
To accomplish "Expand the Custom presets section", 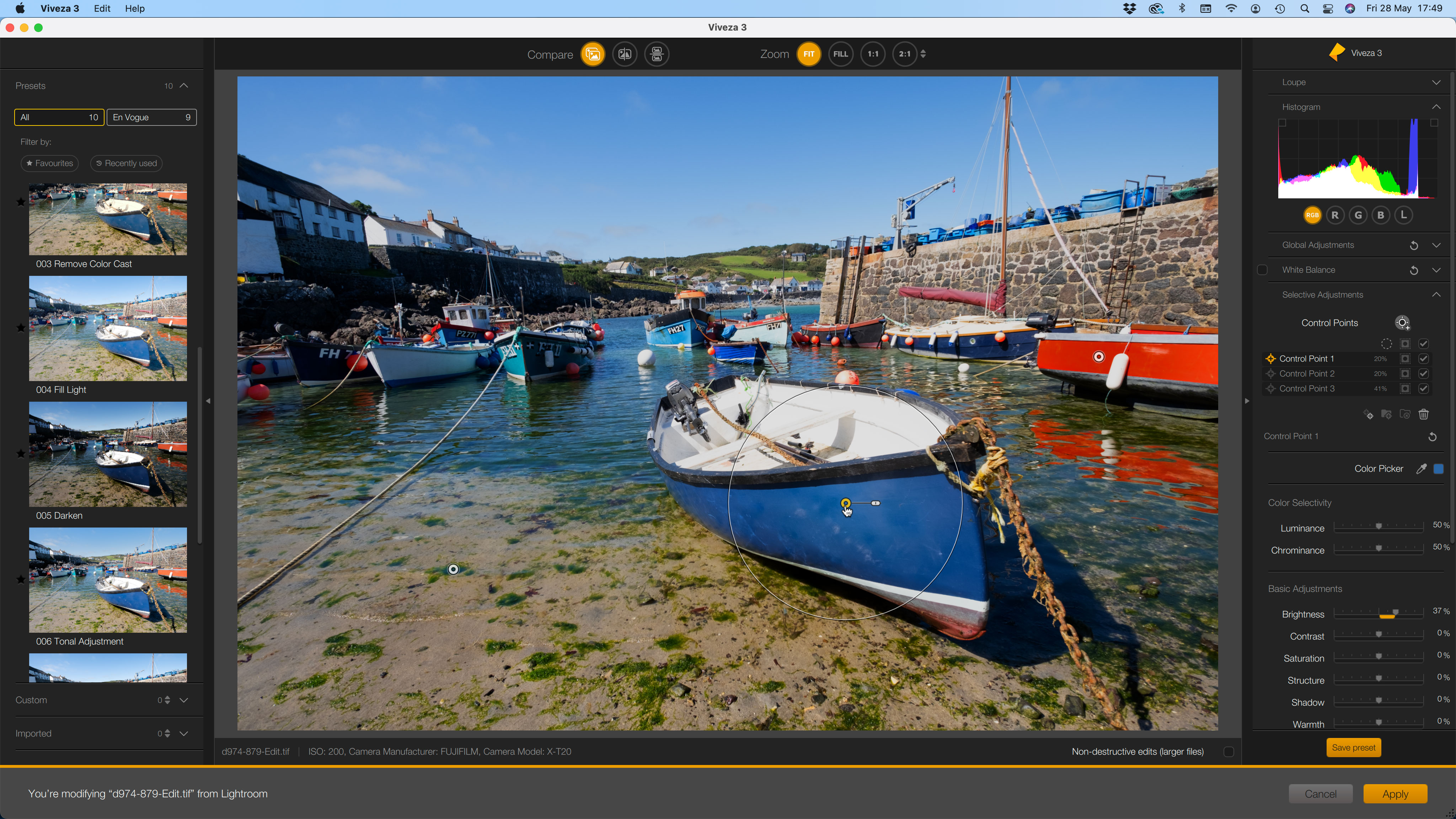I will click(x=184, y=700).
